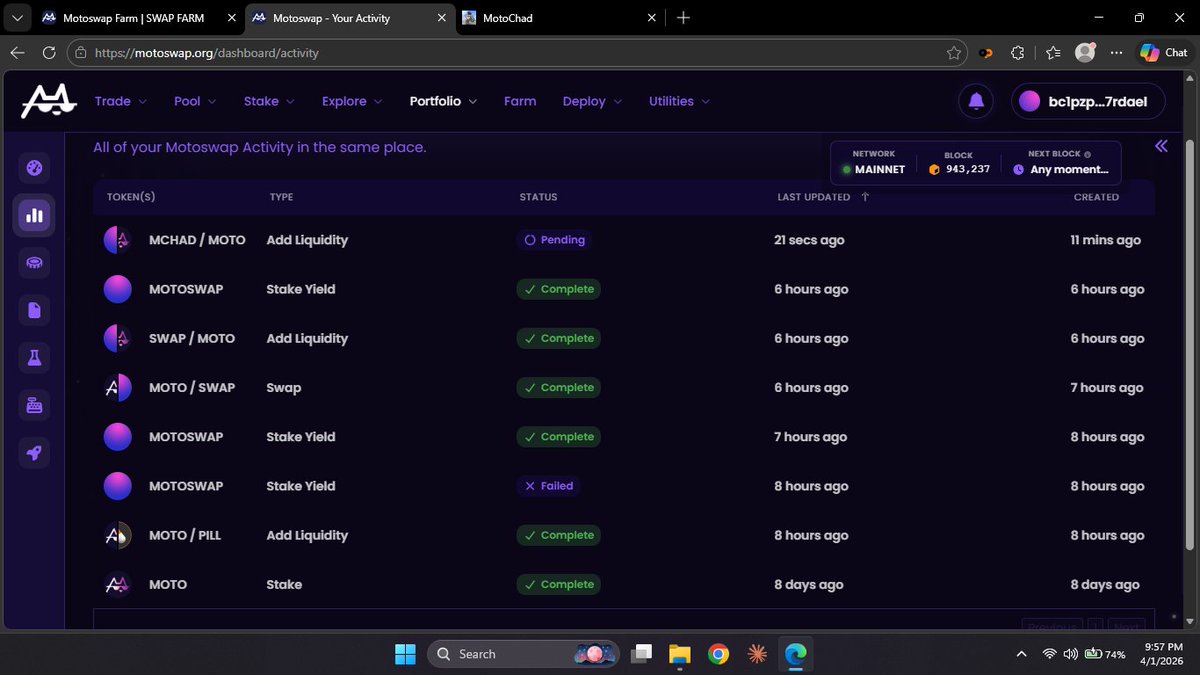The image size is (1200, 675).
Task: Click the cash register sidebar icon
Action: (x=34, y=405)
